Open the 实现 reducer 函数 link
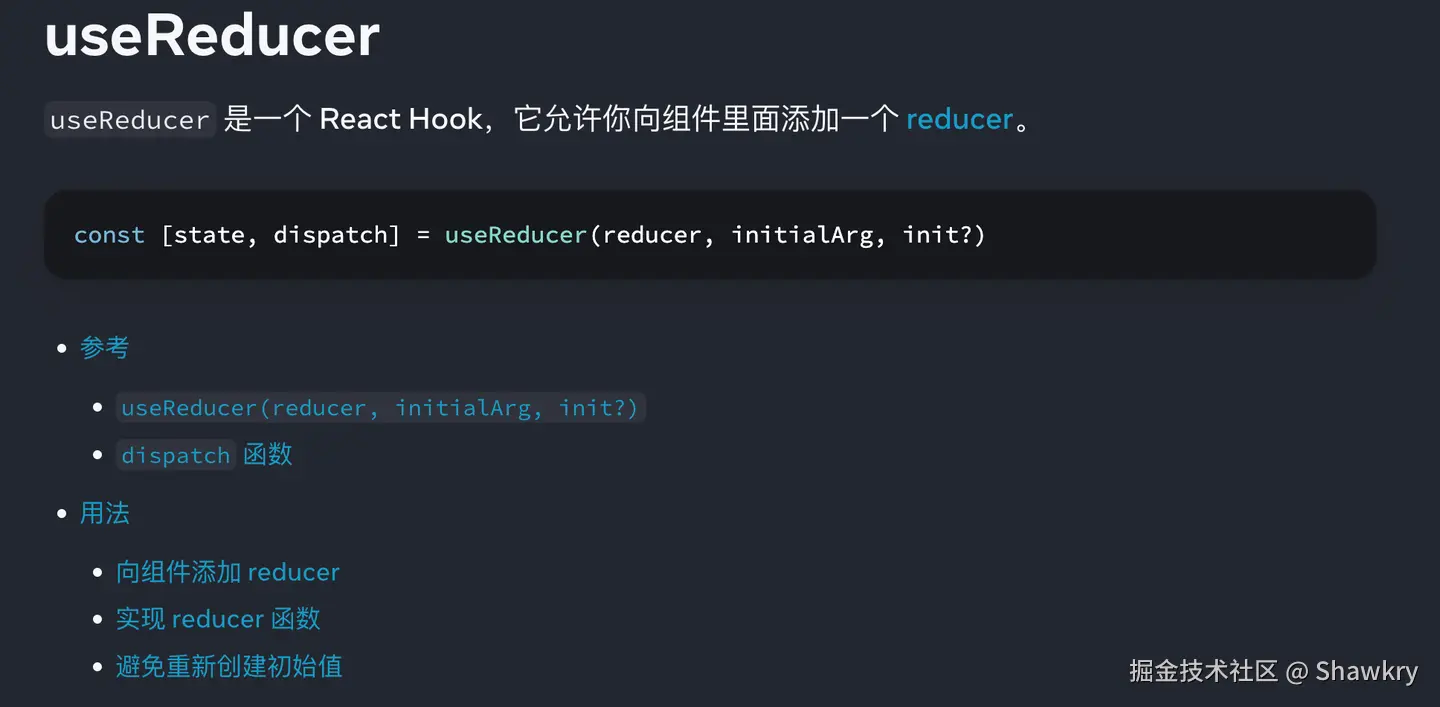The height and width of the screenshot is (707, 1440). tap(218, 619)
